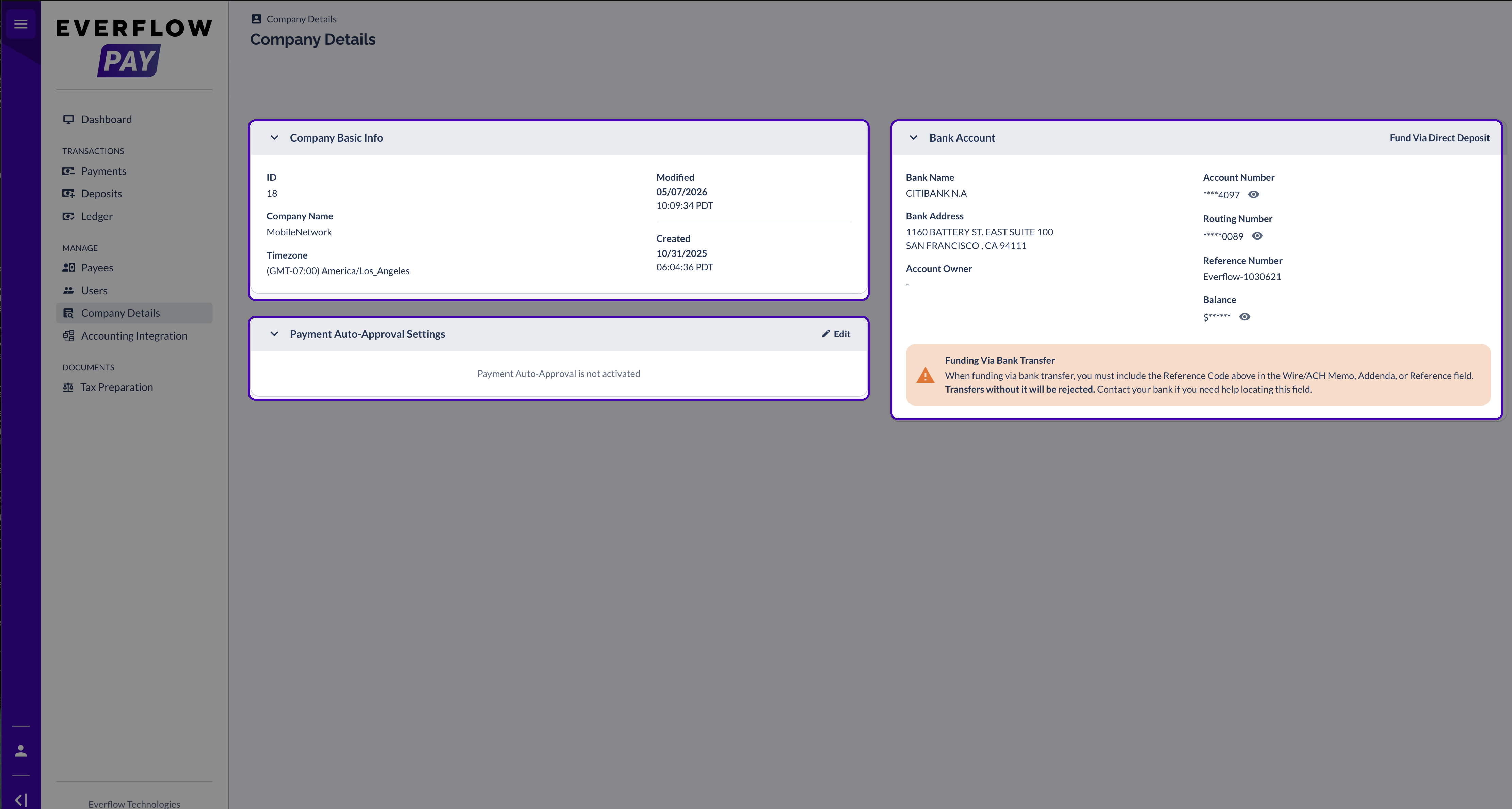This screenshot has height=809, width=1512.
Task: Open the user profile icon
Action: [20, 751]
